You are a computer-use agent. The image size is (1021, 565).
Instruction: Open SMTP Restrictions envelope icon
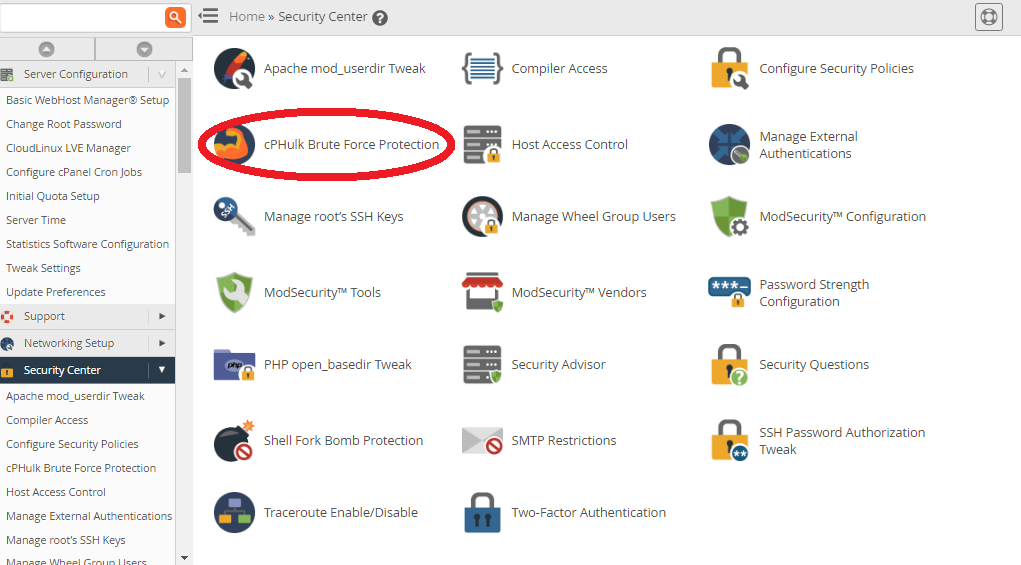[x=483, y=441]
